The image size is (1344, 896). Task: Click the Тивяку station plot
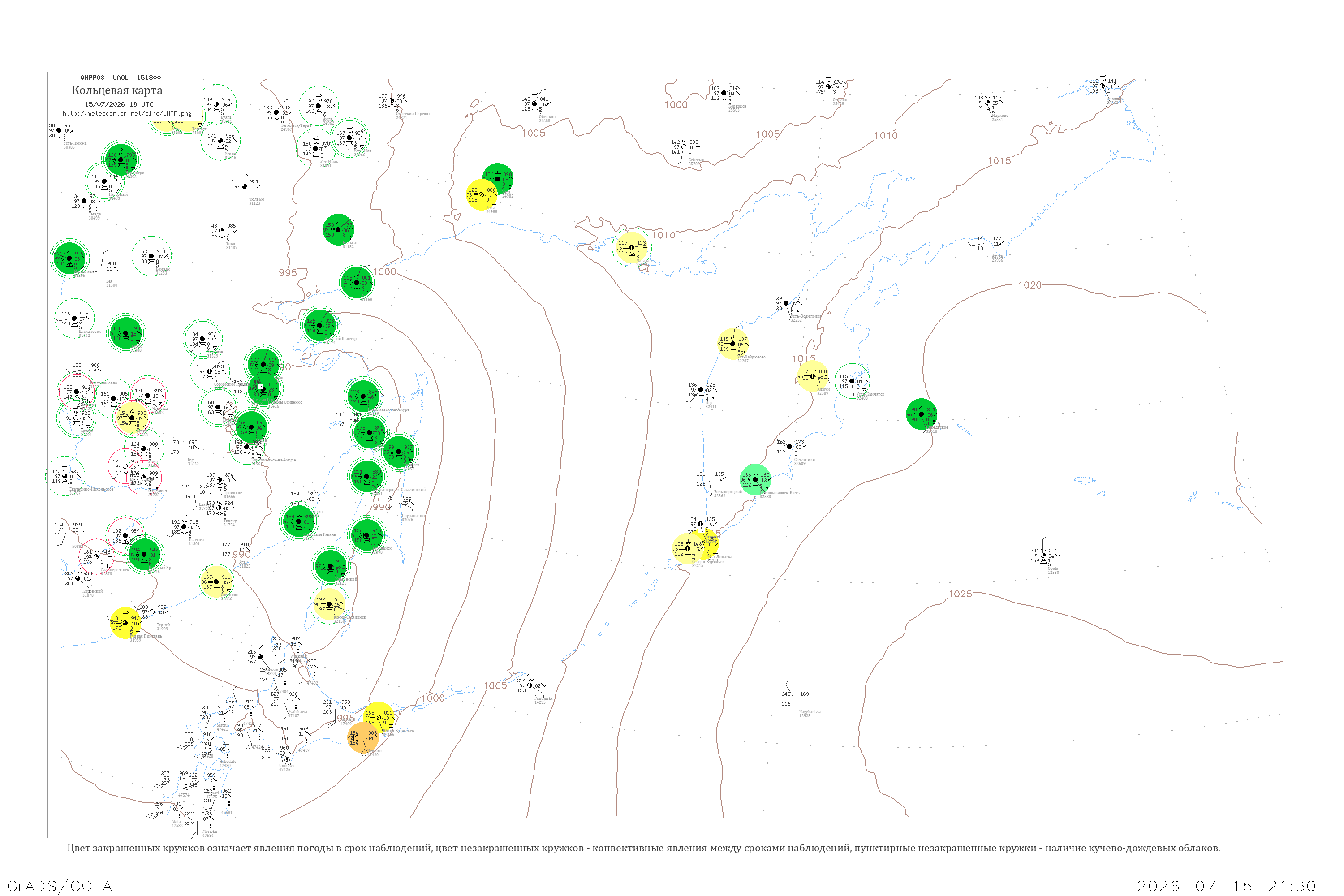(x=219, y=508)
